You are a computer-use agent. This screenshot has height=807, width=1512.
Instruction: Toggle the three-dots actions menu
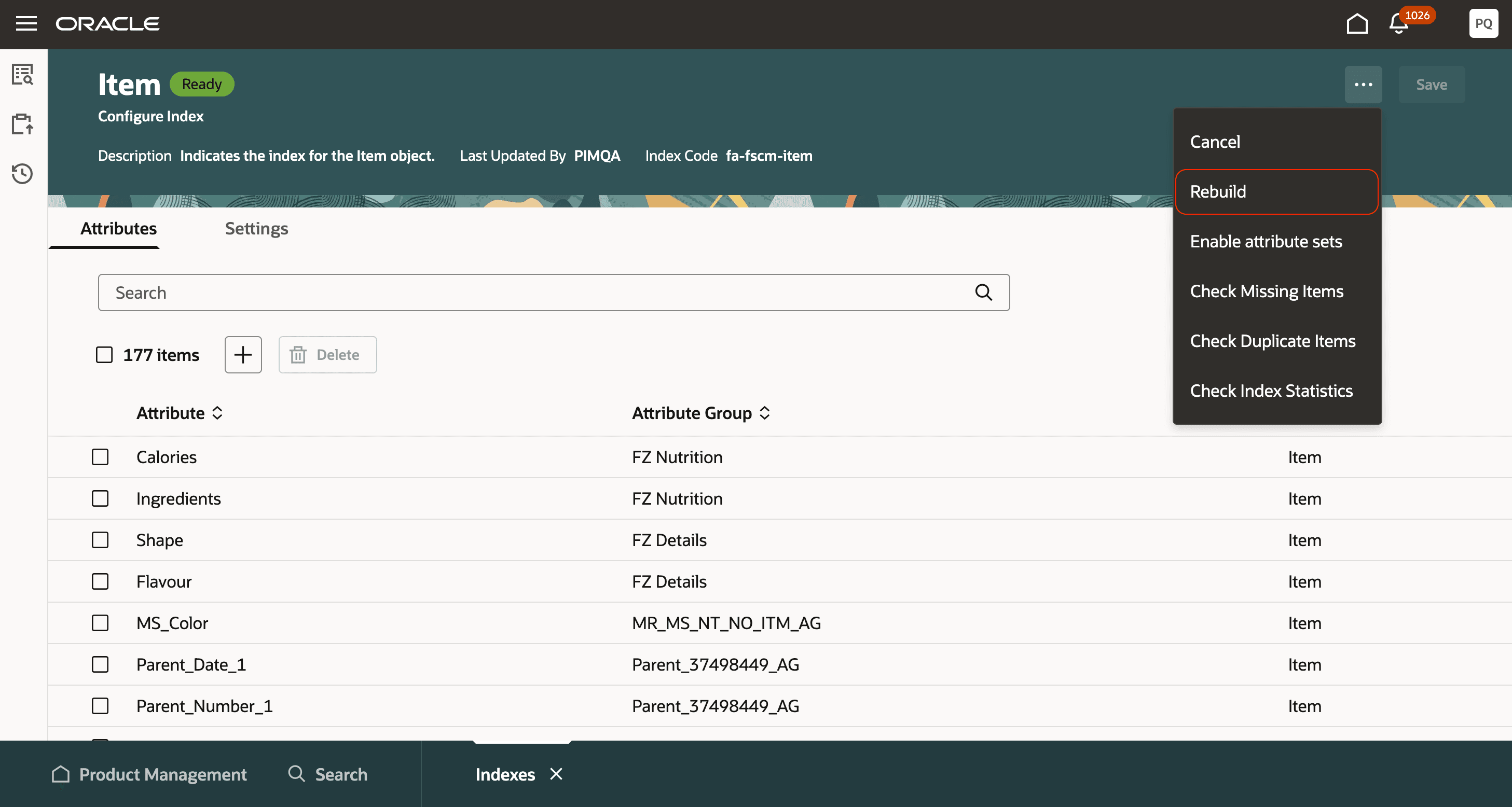(1363, 85)
